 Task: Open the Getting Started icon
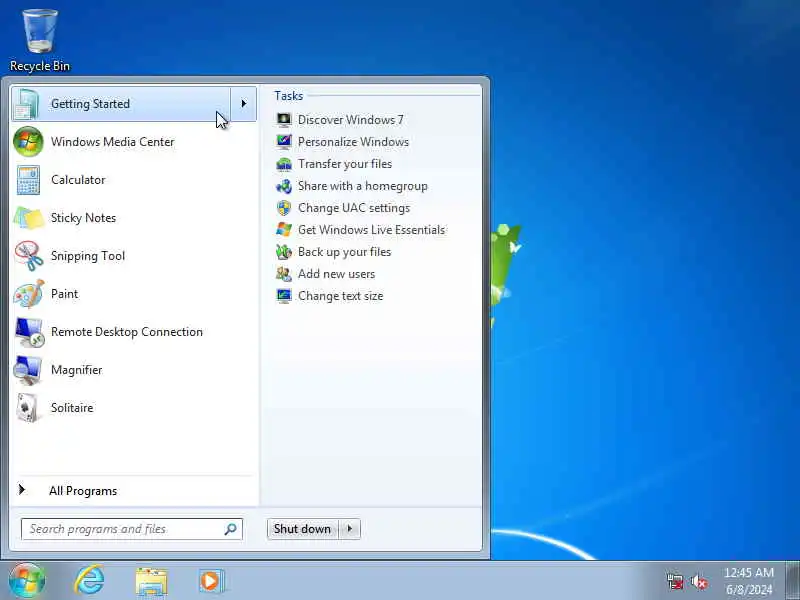tap(28, 104)
